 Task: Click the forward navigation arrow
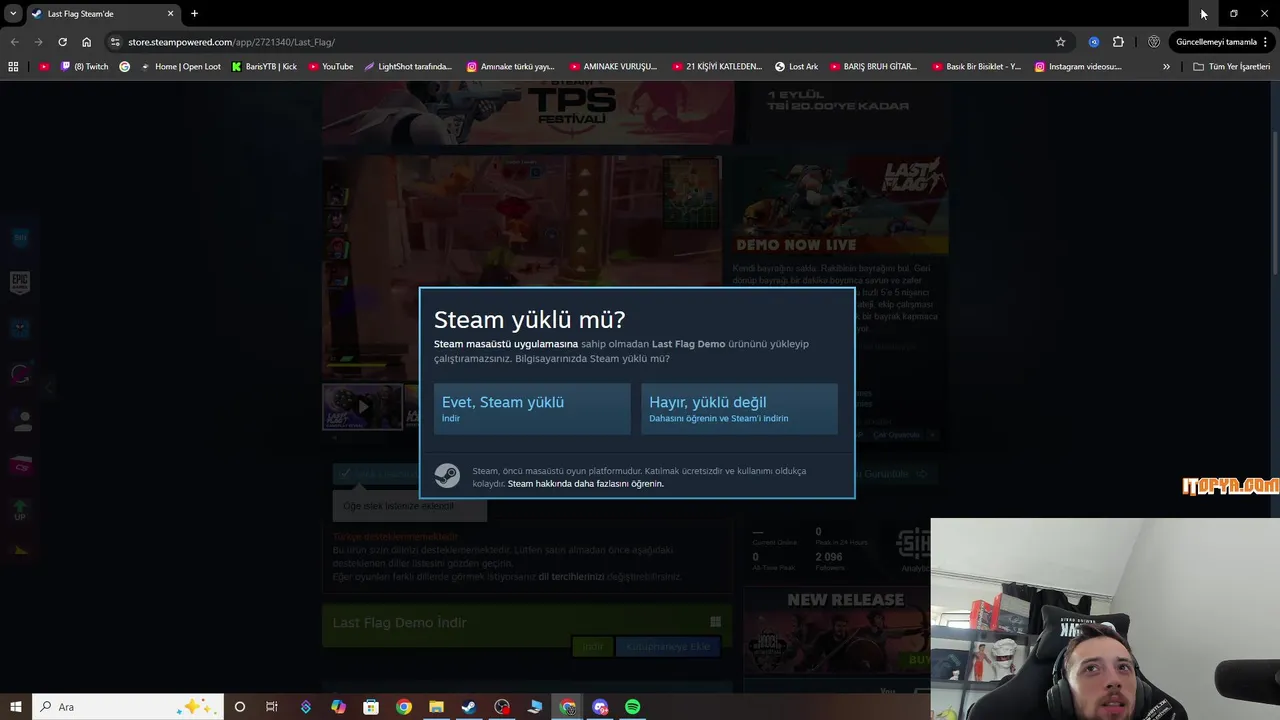point(38,42)
